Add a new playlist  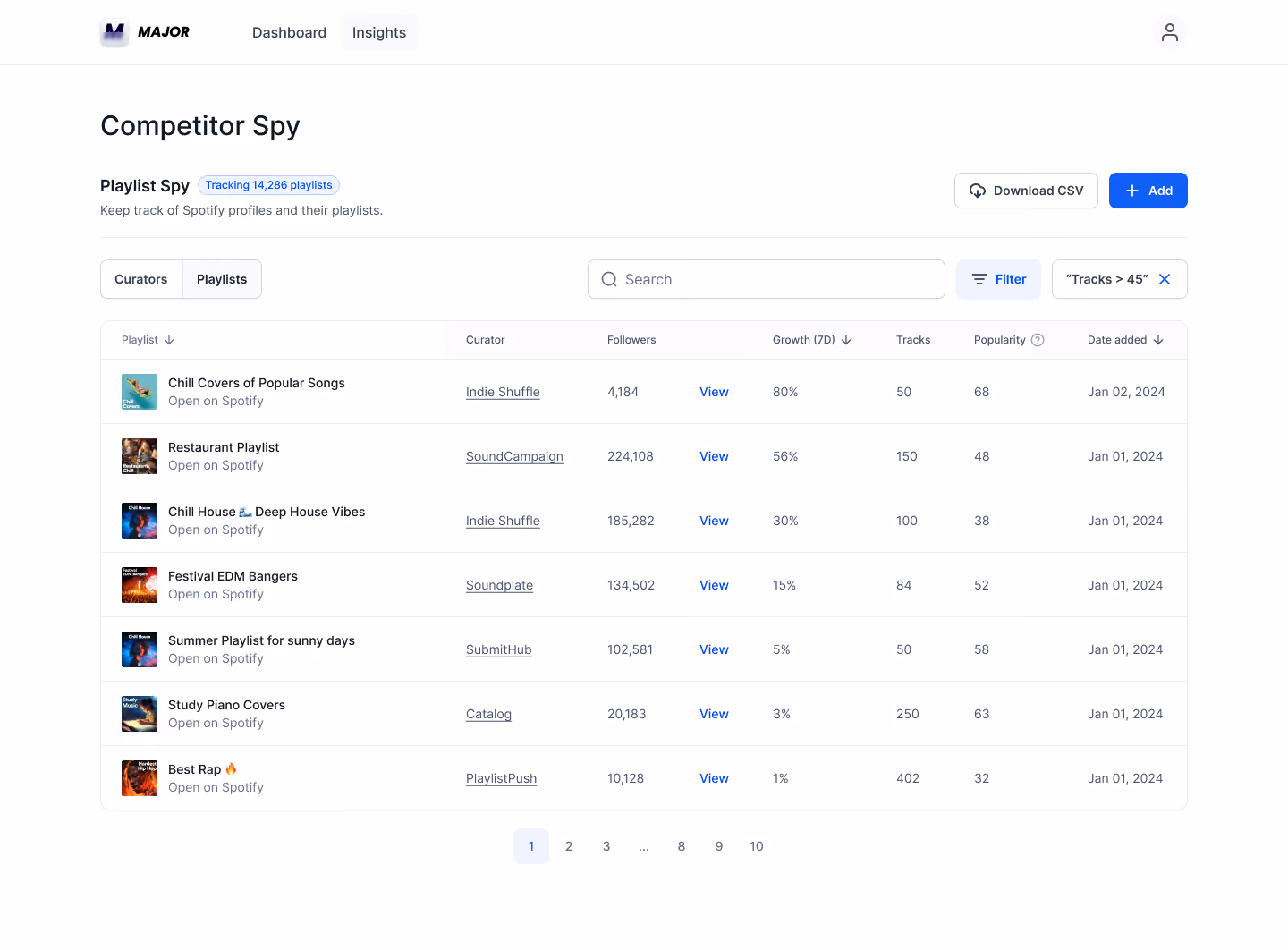click(x=1148, y=191)
